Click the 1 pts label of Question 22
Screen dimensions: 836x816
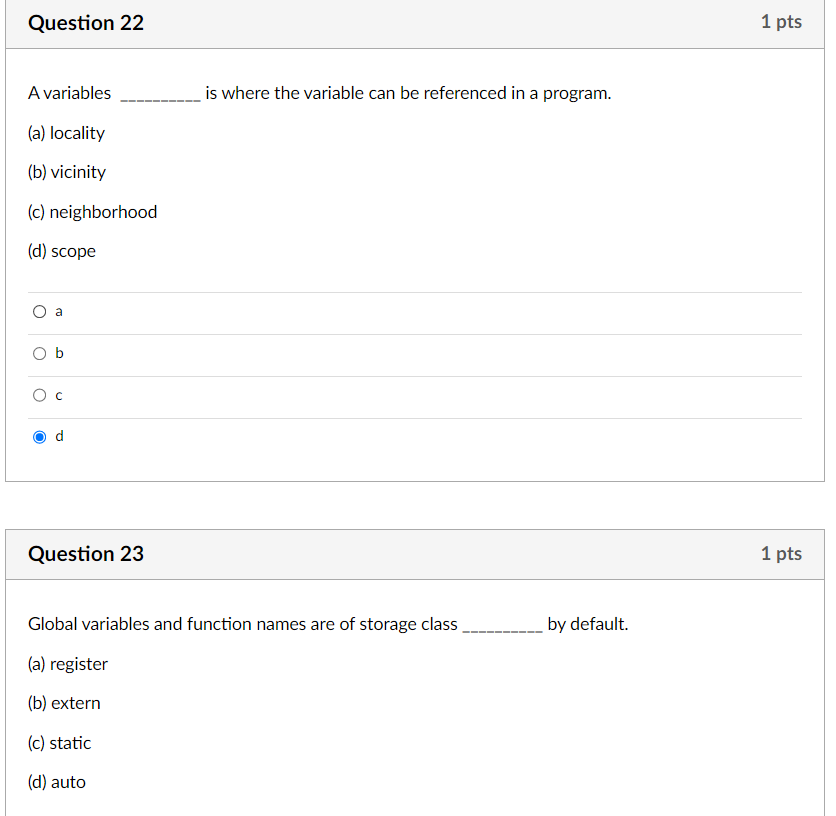tap(781, 22)
